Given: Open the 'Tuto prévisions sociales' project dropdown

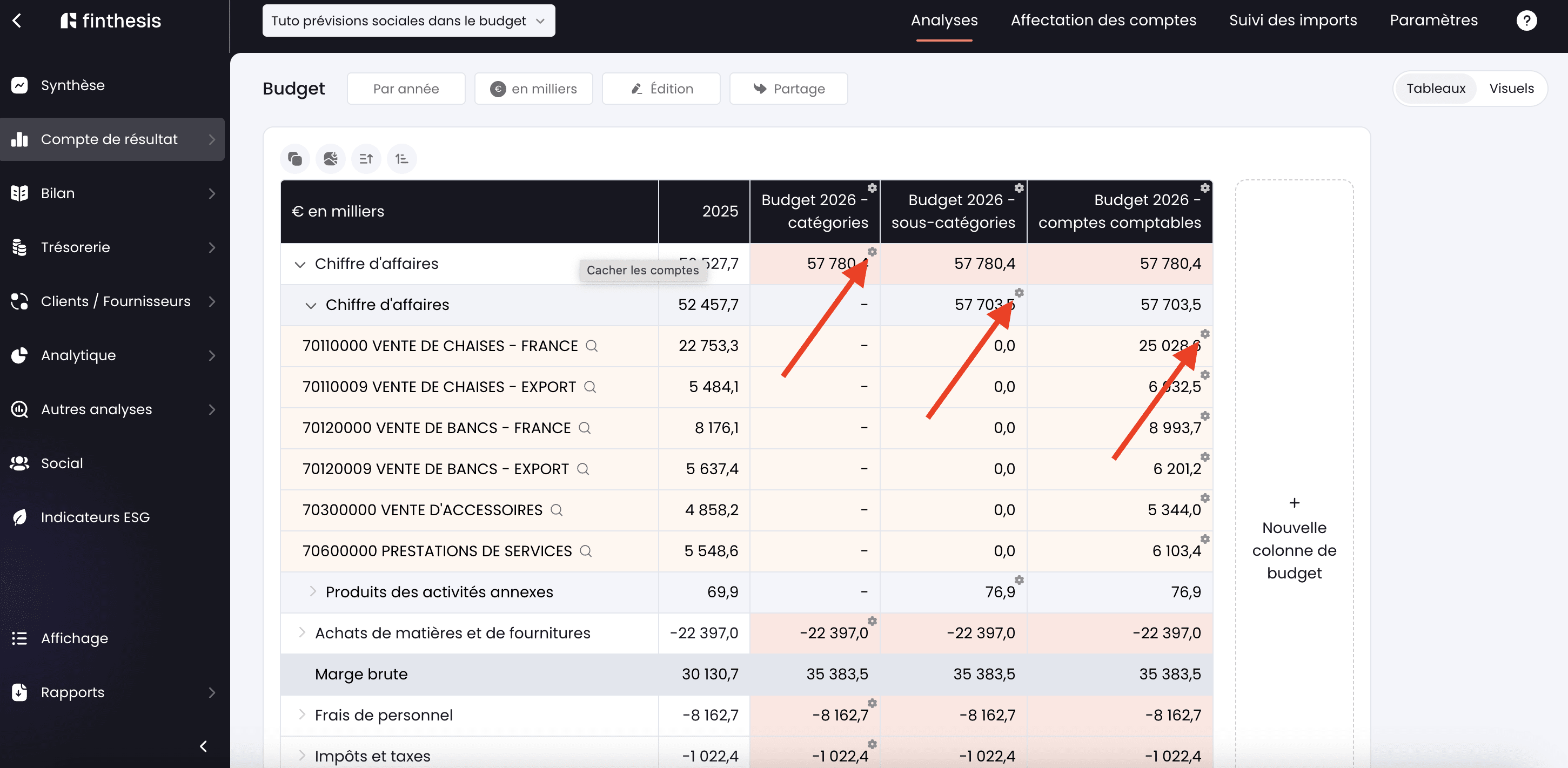Looking at the screenshot, I should [x=408, y=21].
